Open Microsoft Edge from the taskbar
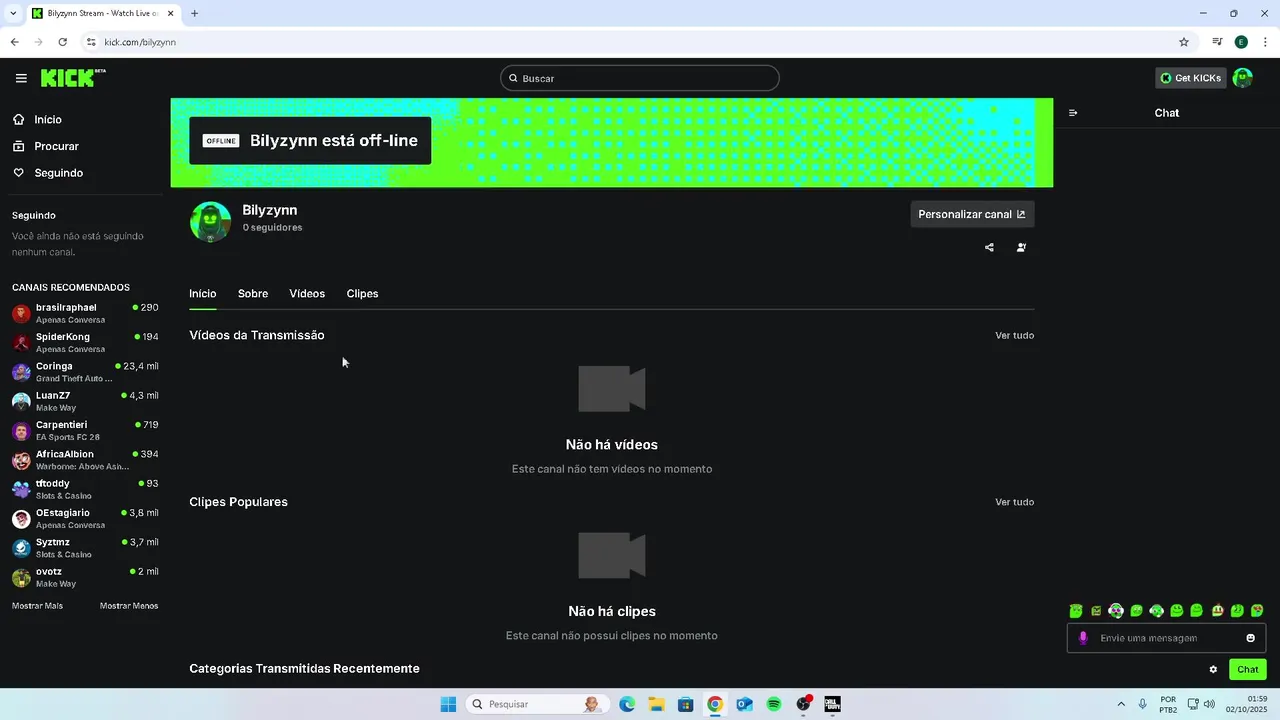 627,704
